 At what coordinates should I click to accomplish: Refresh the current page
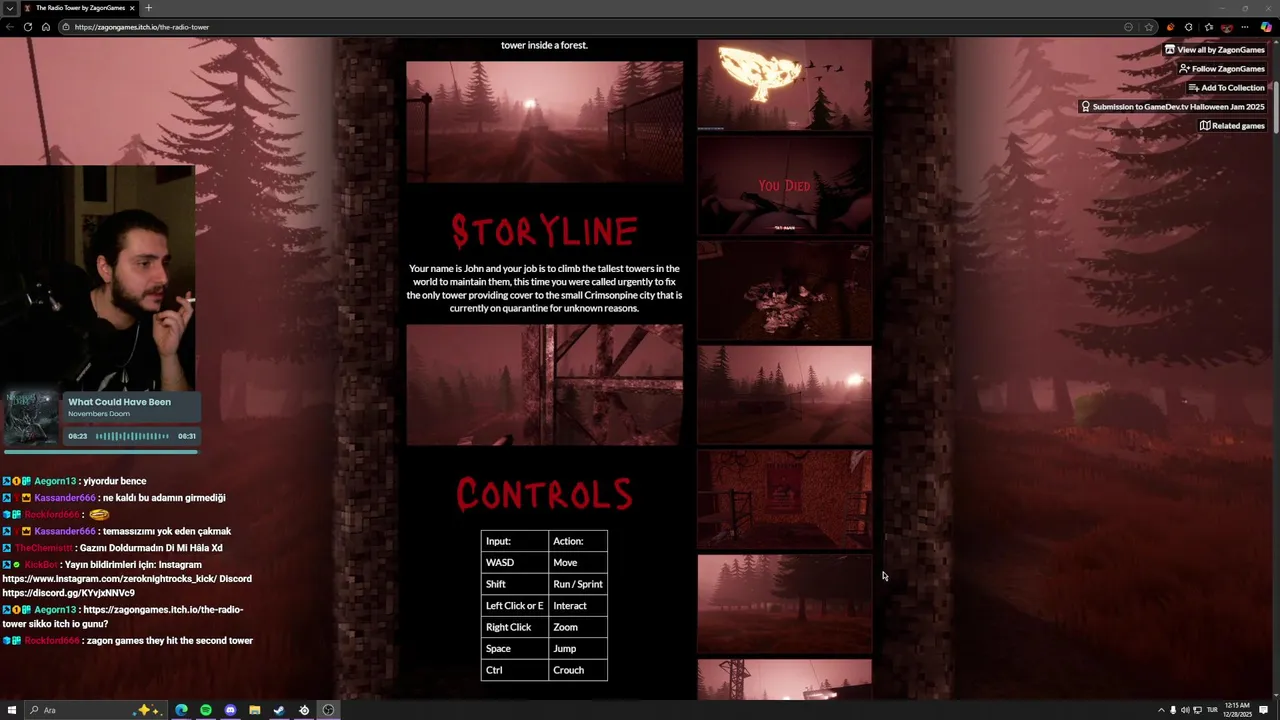pos(28,27)
